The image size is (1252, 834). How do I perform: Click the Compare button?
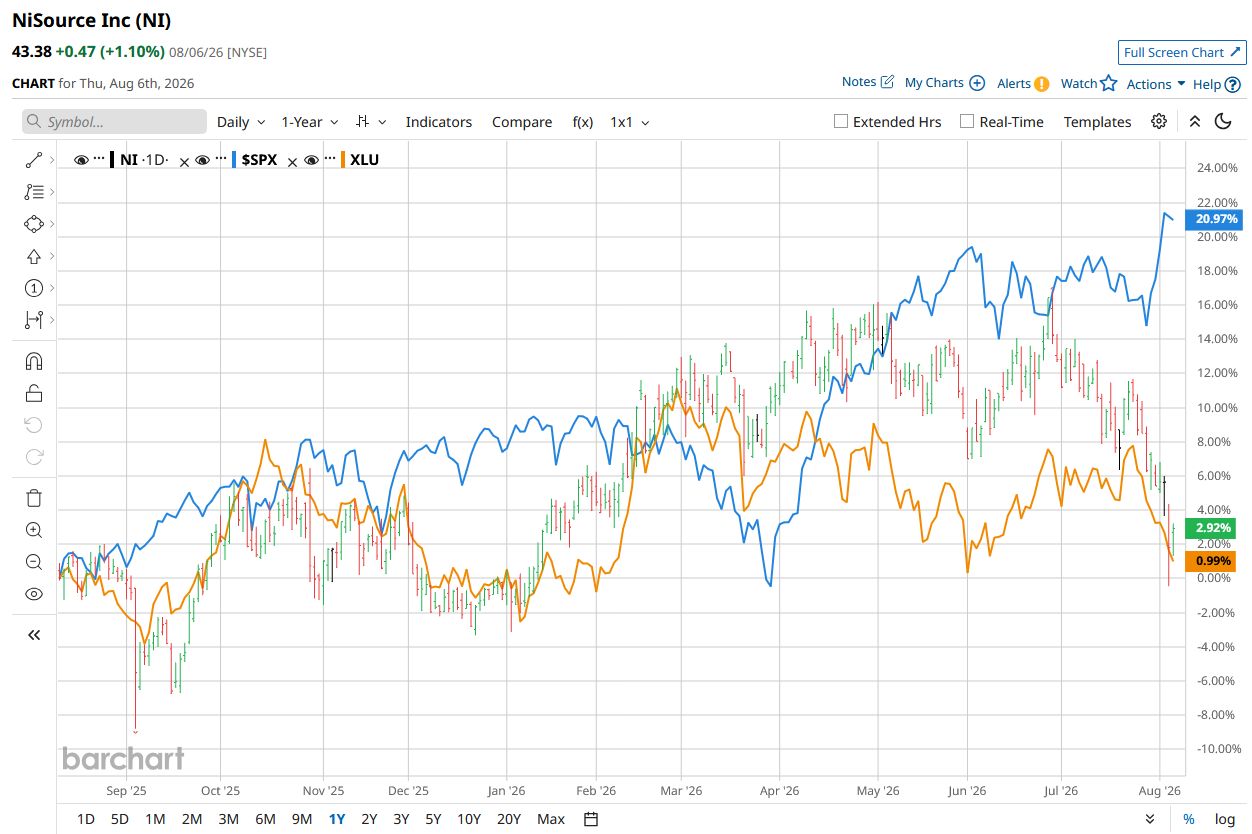[522, 122]
